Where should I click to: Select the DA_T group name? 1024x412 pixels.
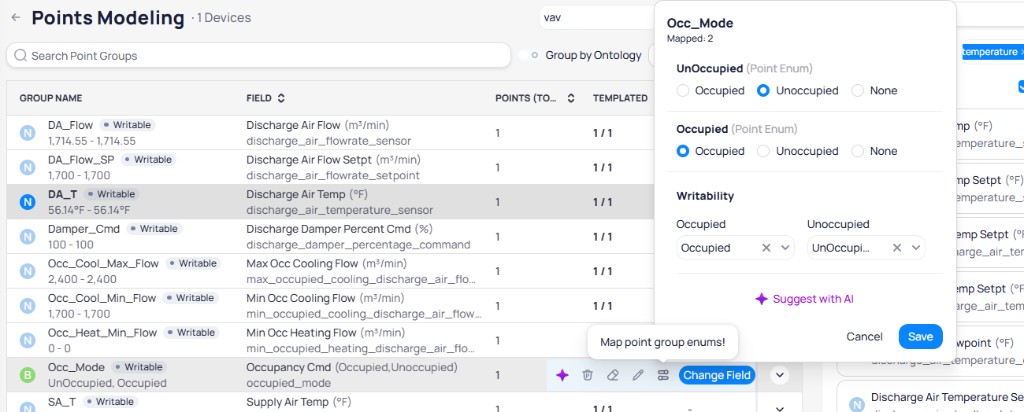point(63,194)
